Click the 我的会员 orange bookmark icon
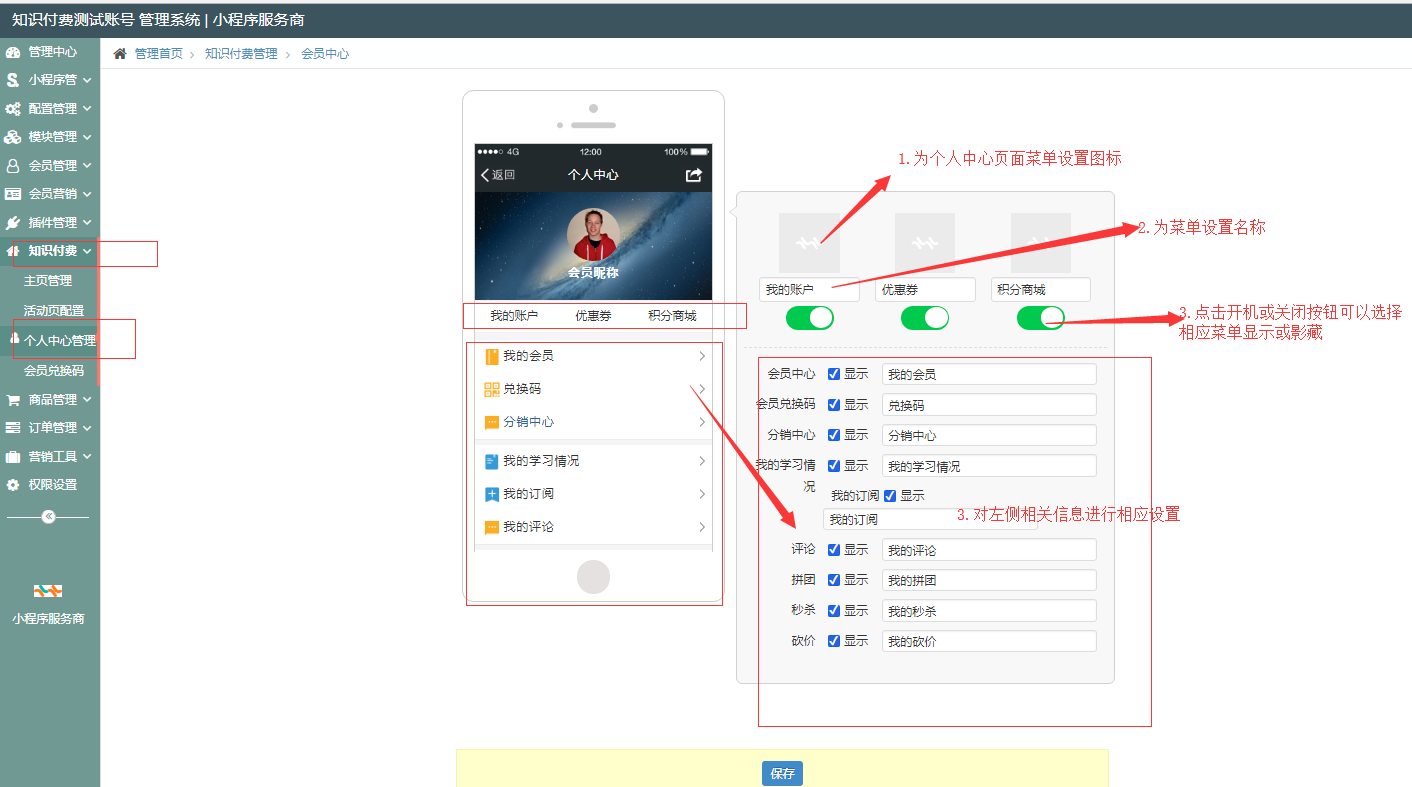The image size is (1412, 787). tap(491, 356)
